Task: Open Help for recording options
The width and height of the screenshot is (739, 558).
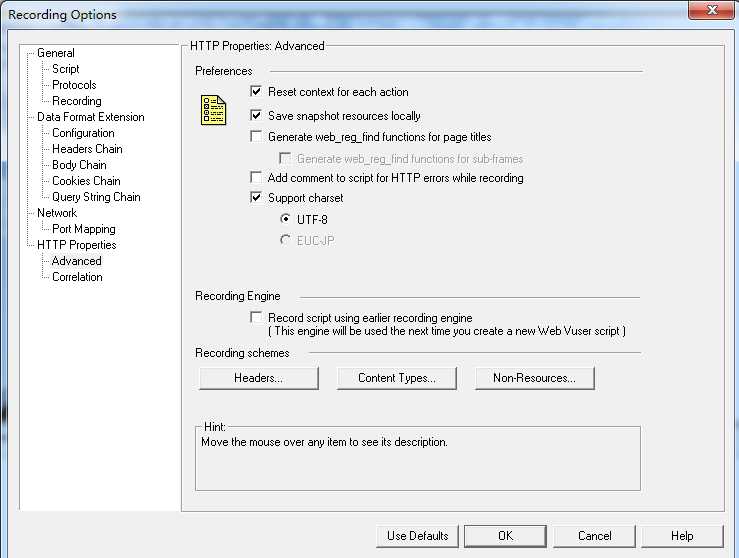Action: pyautogui.click(x=682, y=536)
